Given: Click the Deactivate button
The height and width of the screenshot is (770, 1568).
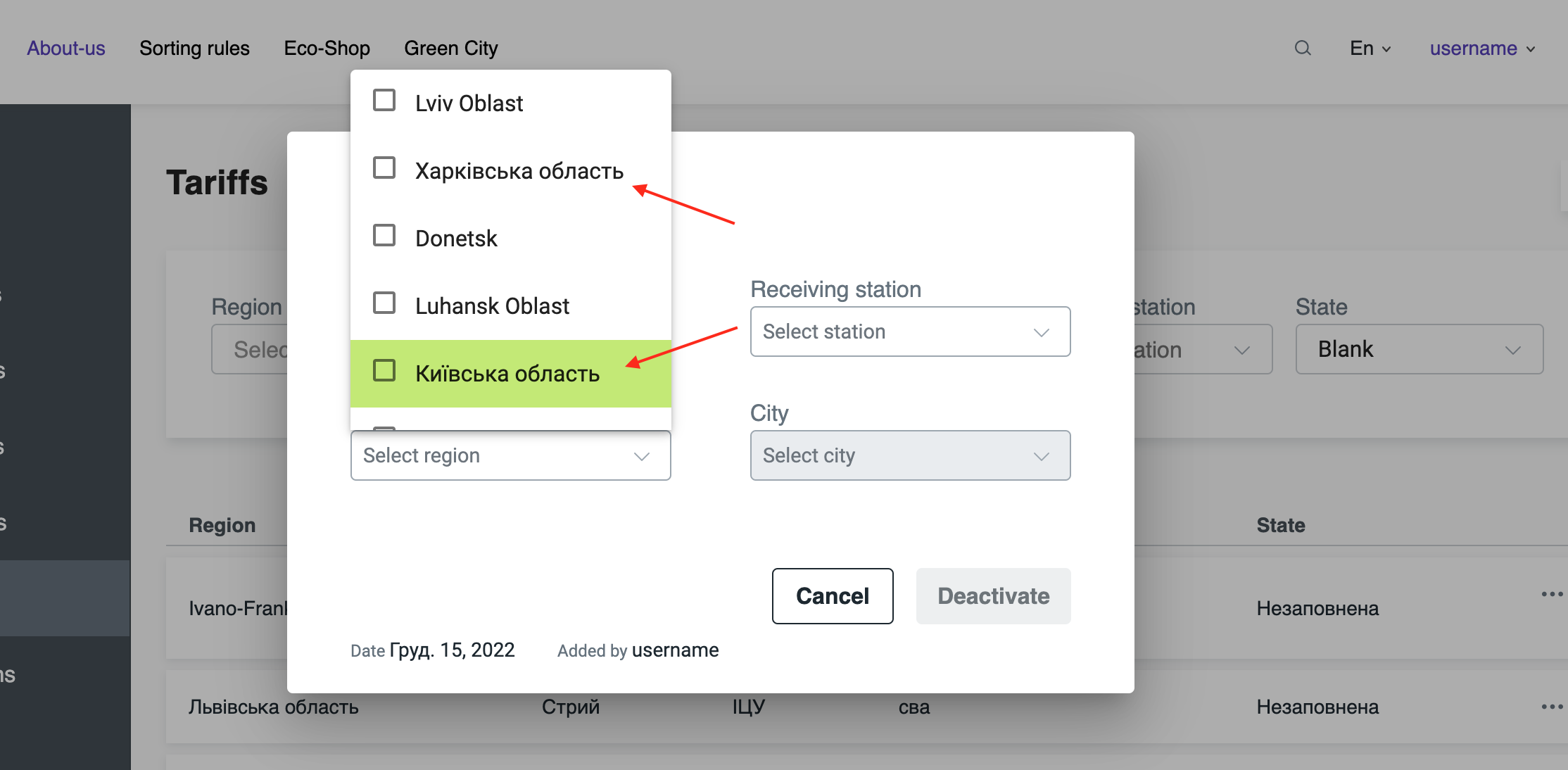Looking at the screenshot, I should [993, 596].
